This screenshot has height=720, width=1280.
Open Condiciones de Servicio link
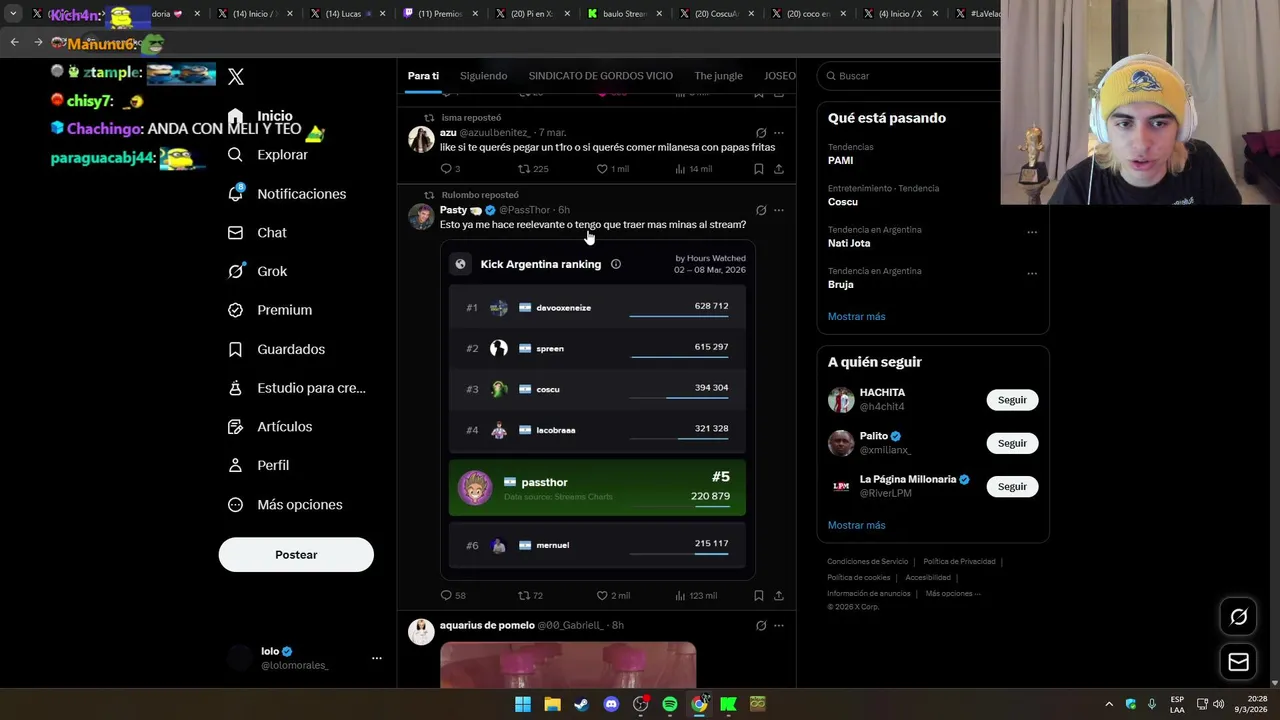pyautogui.click(x=867, y=562)
